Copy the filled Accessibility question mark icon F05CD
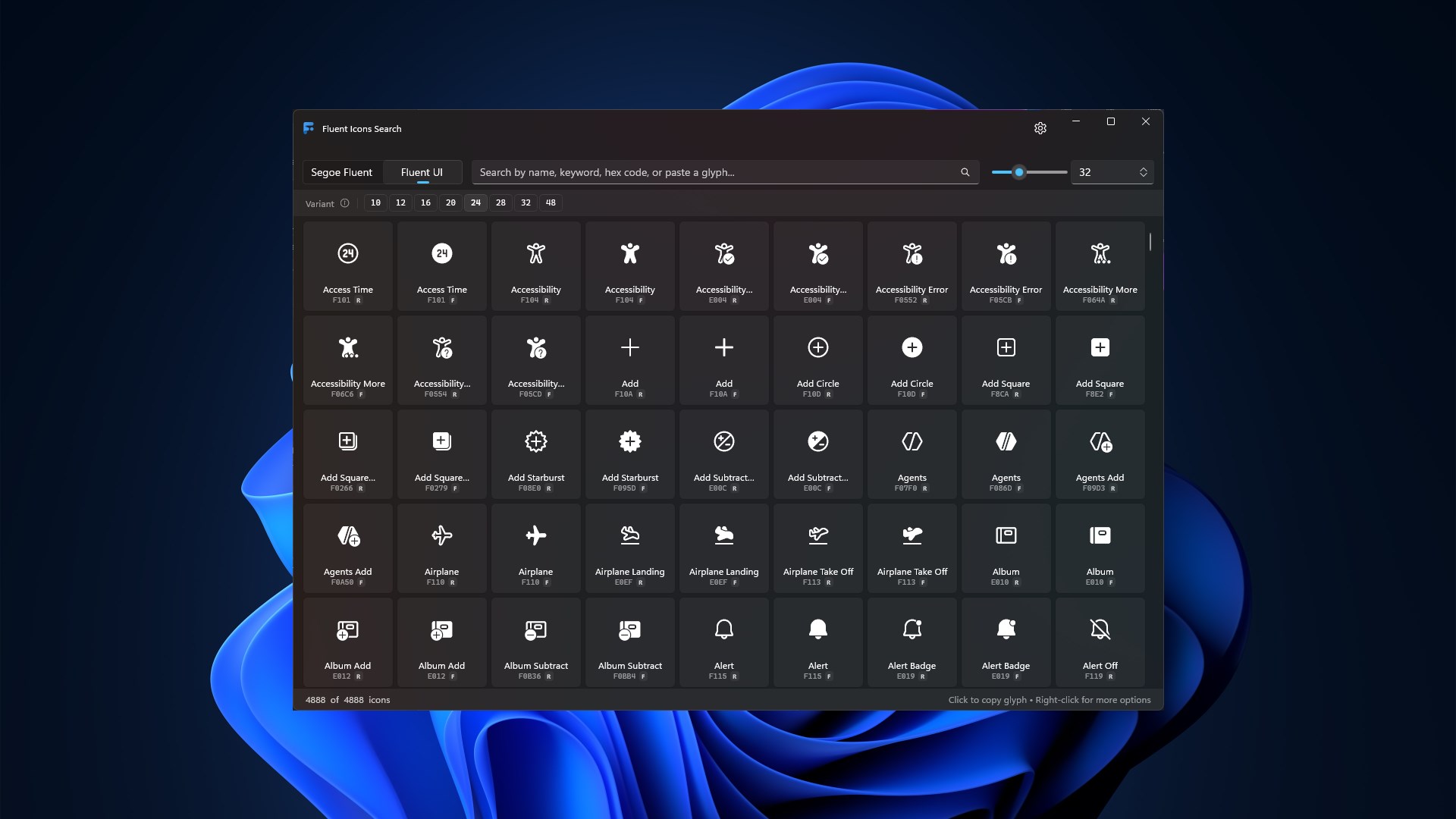The image size is (1456, 819). point(536,360)
